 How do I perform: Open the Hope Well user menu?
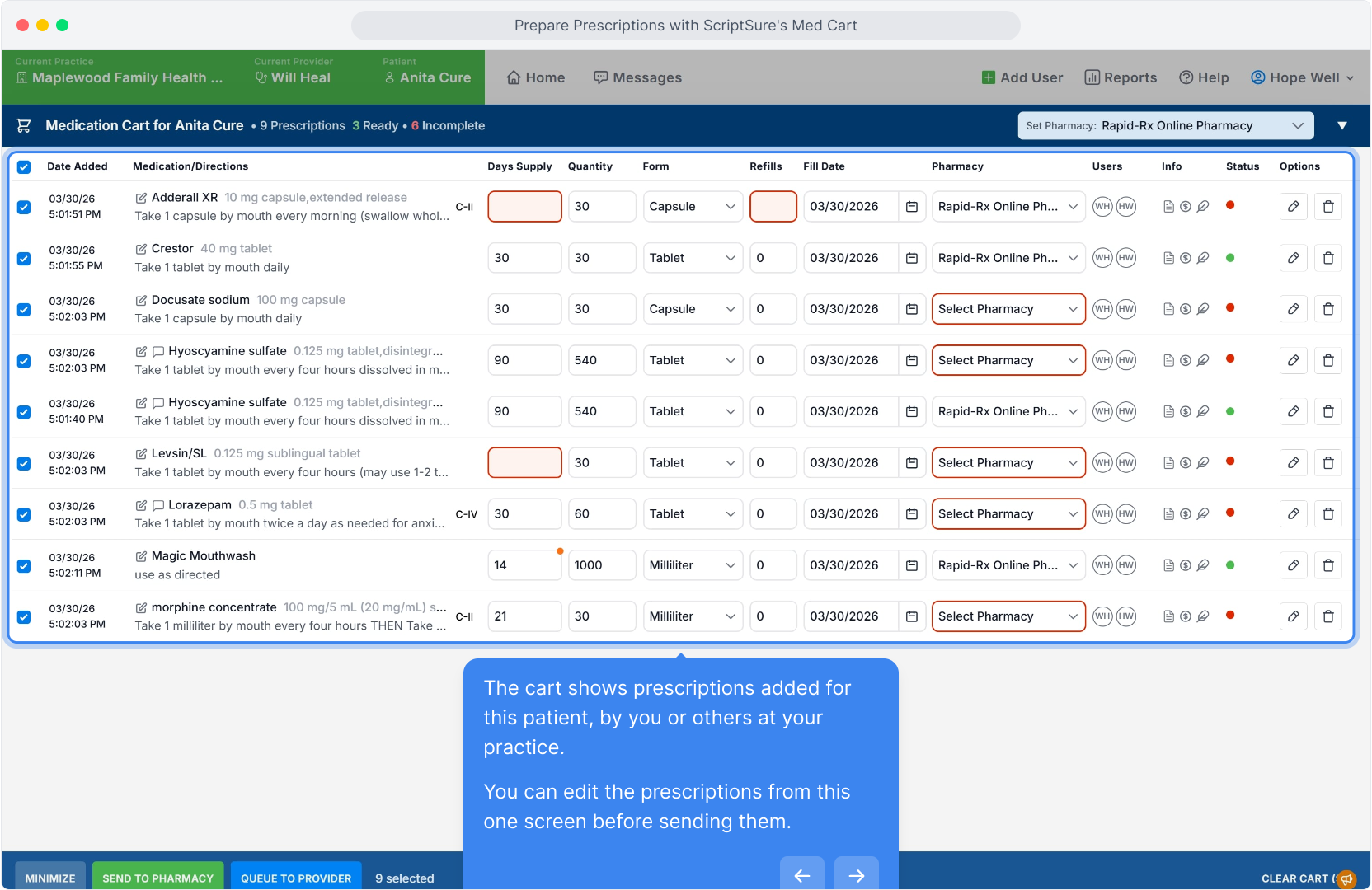tap(1303, 77)
